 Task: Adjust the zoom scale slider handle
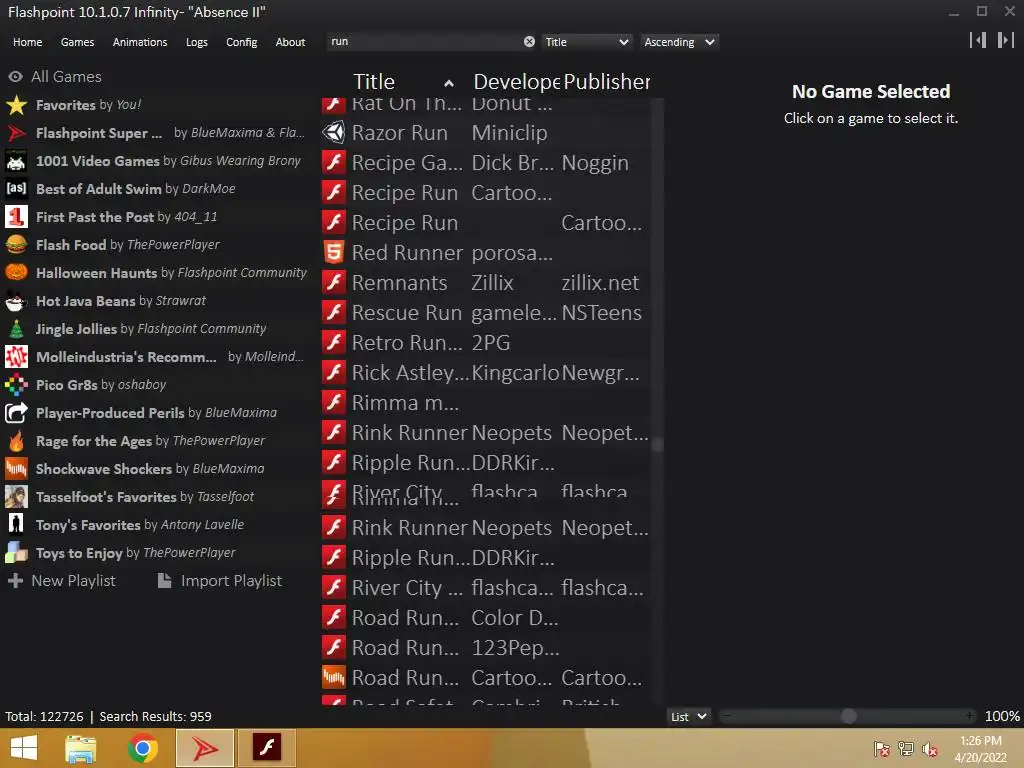[x=848, y=716]
